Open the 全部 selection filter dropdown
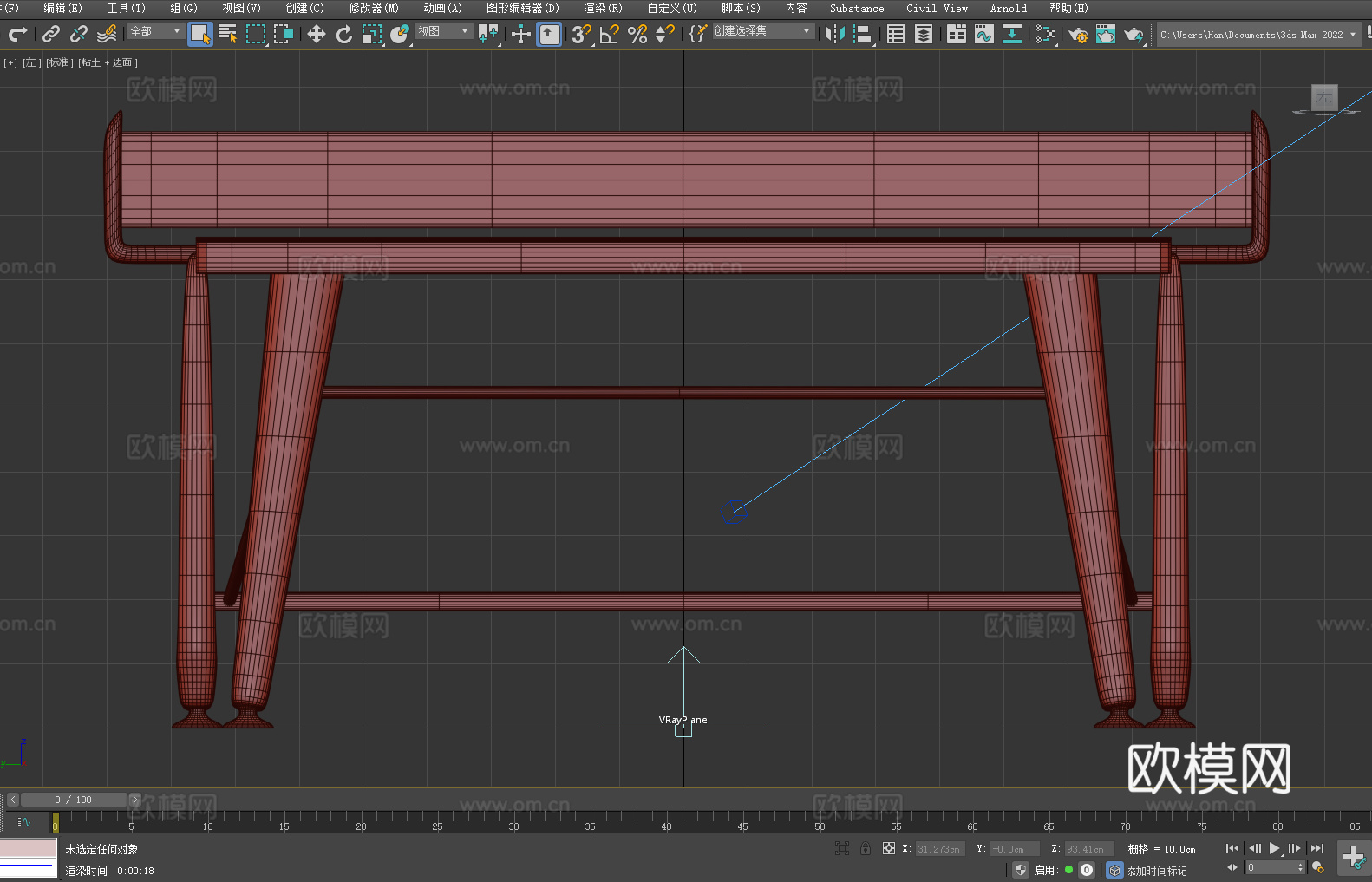This screenshot has height=882, width=1372. coord(155,31)
